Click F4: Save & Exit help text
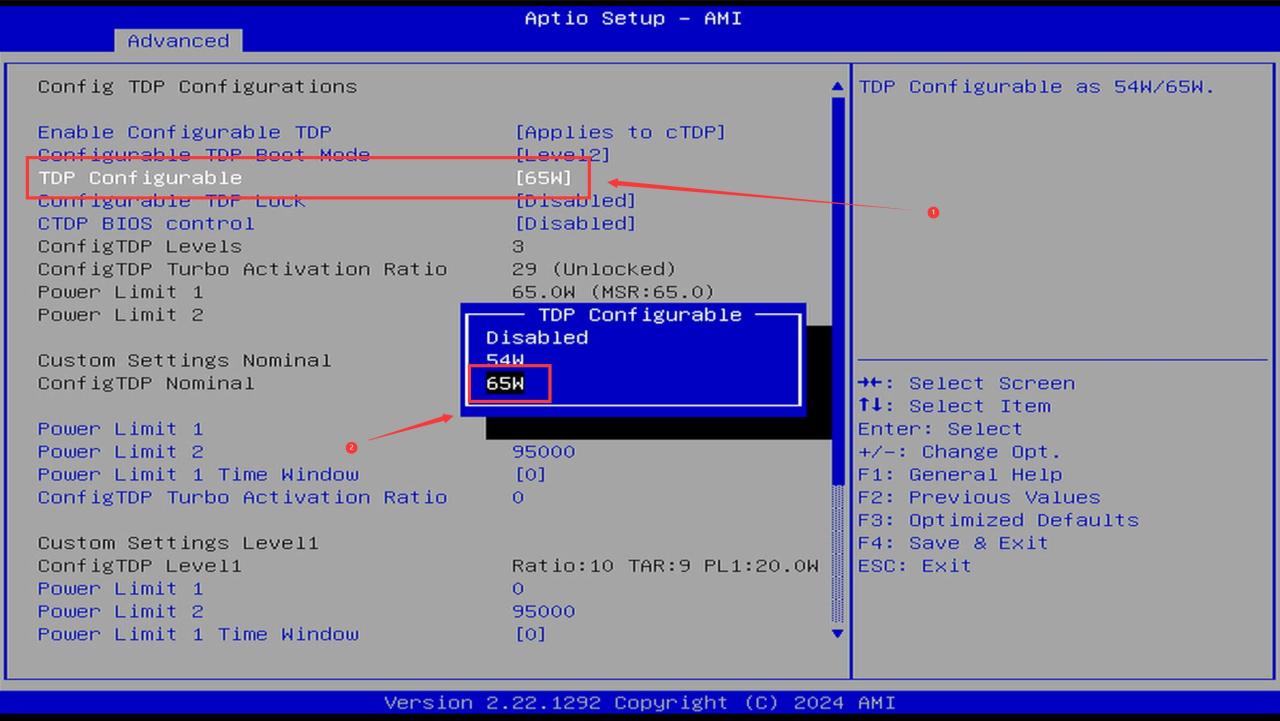 click(953, 543)
